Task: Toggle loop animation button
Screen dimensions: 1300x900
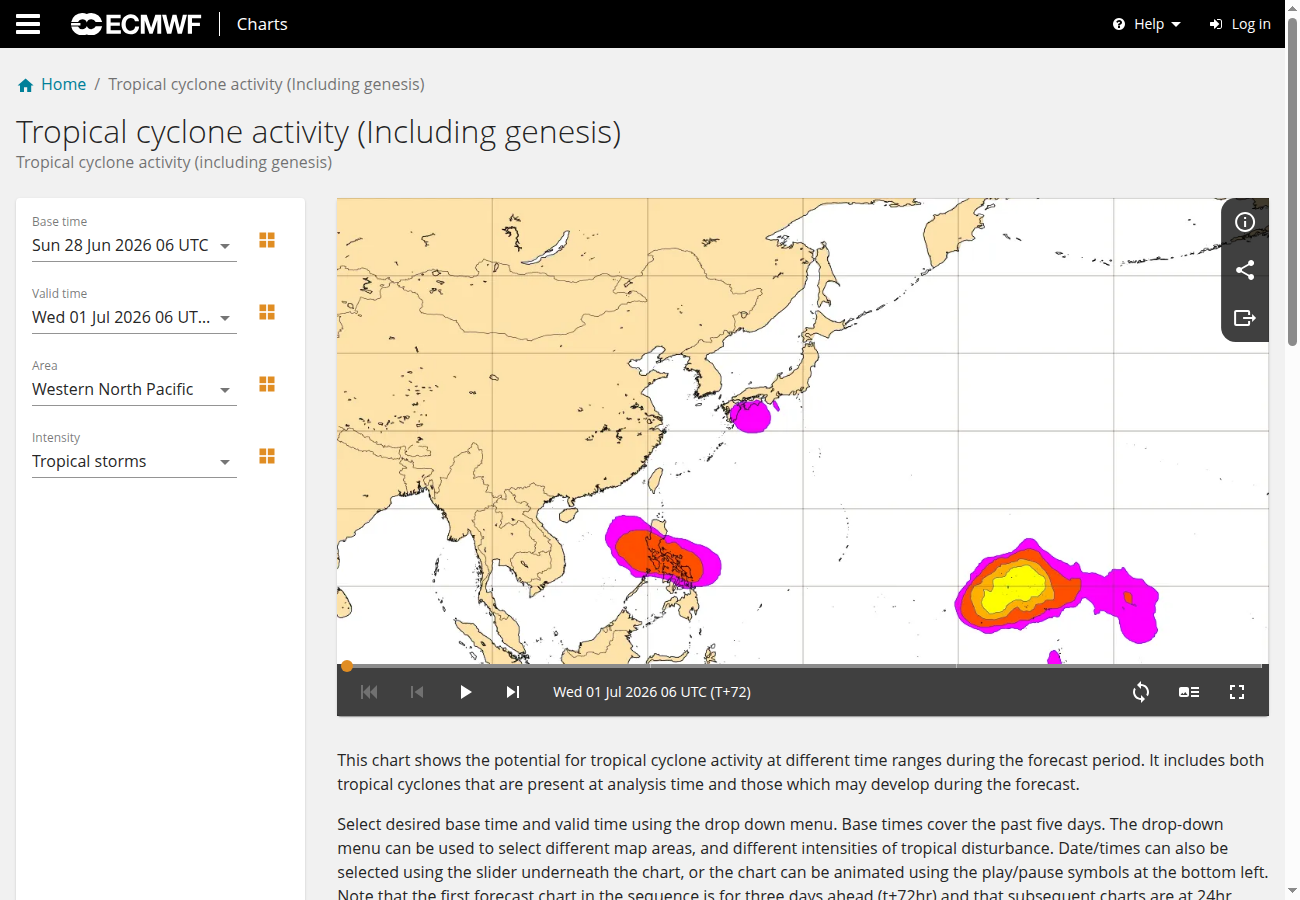Action: (1141, 692)
